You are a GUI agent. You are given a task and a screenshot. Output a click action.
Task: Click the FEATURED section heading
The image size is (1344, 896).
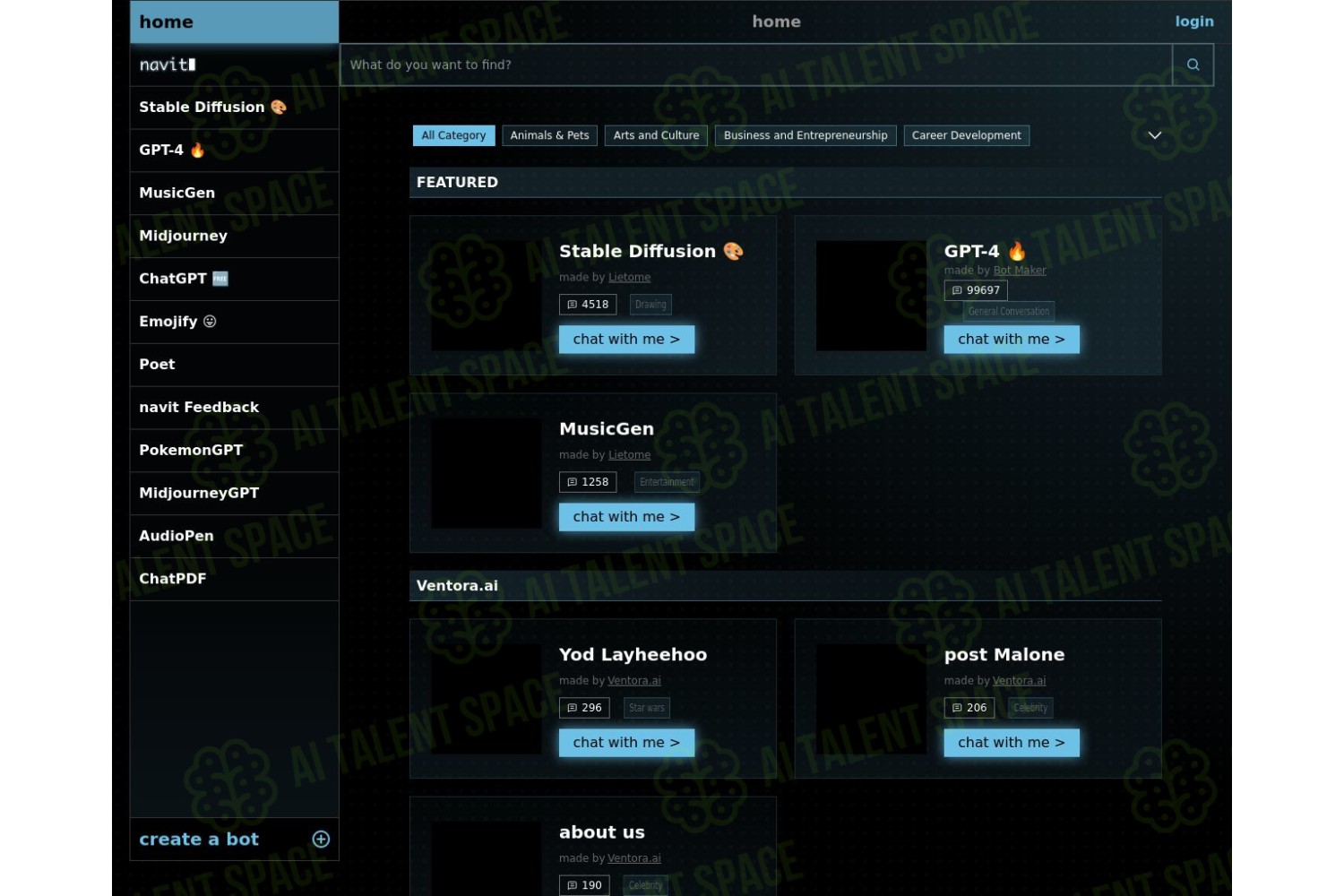457,182
